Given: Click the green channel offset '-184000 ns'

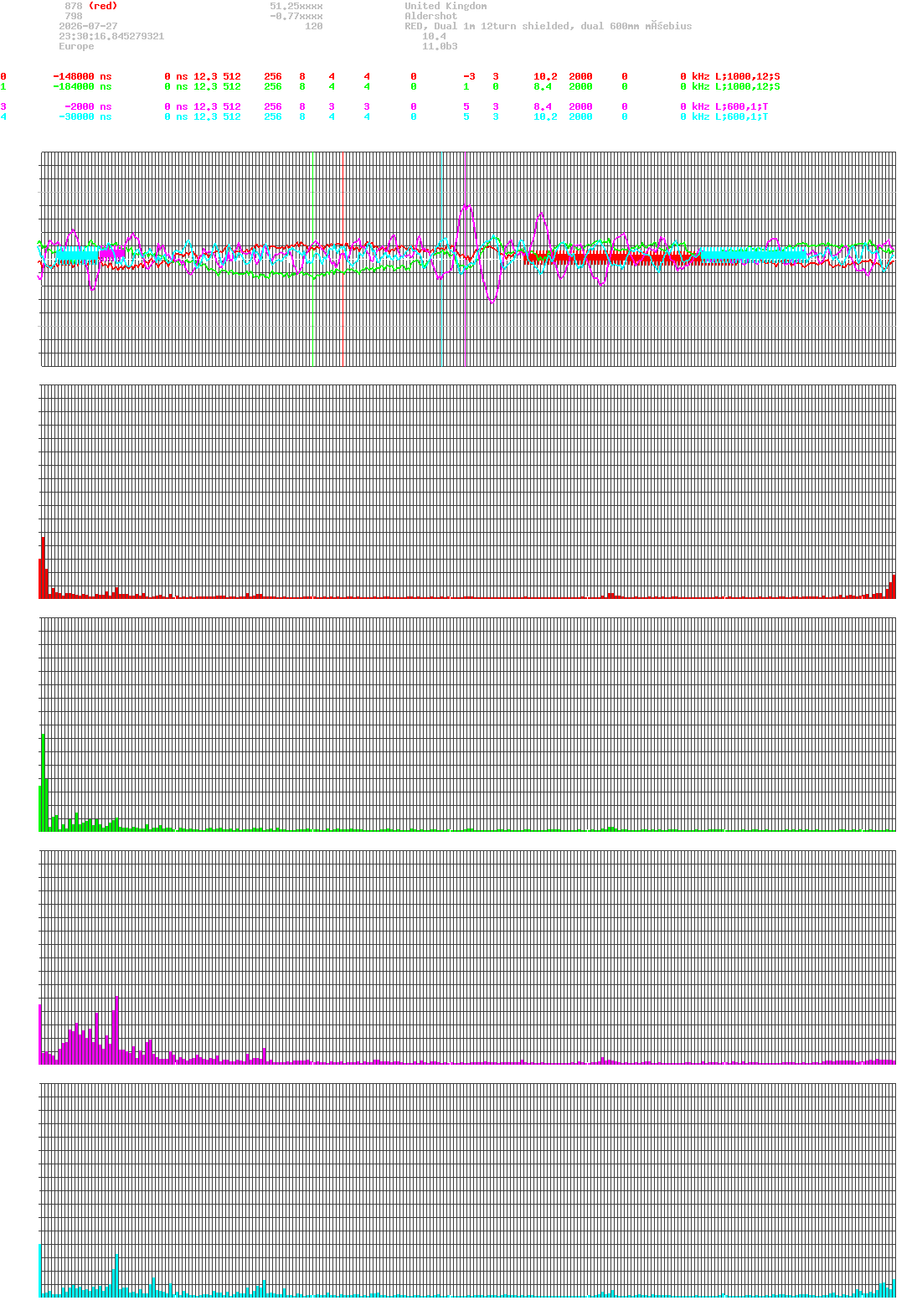Looking at the screenshot, I should (x=82, y=86).
